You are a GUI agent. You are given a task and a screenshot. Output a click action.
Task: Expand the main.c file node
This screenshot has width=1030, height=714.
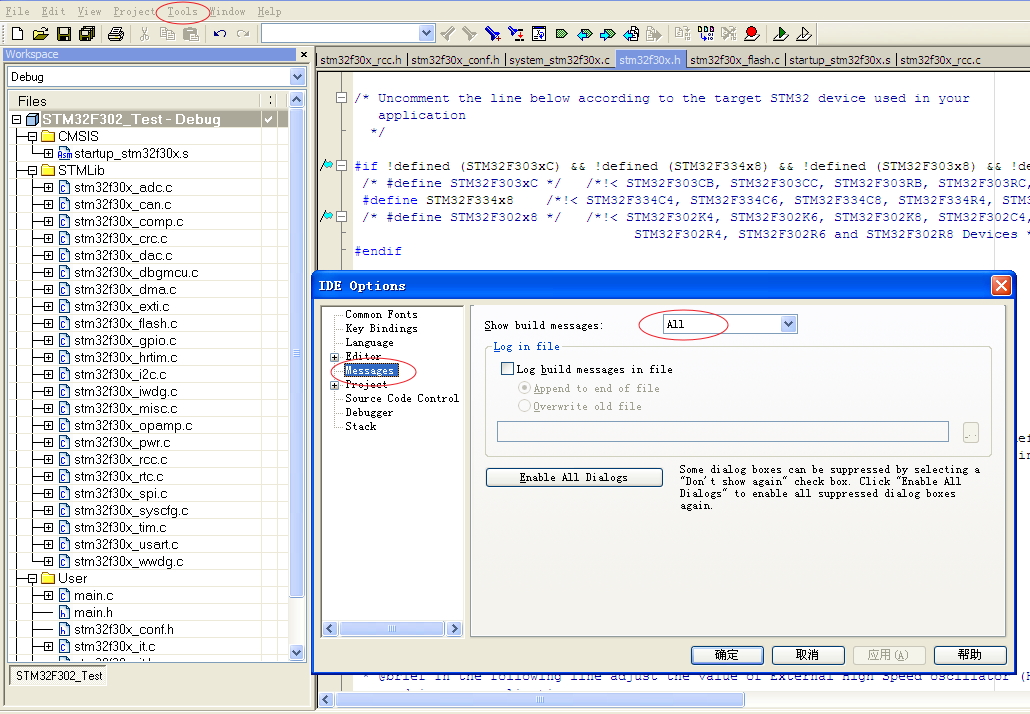click(x=49, y=596)
